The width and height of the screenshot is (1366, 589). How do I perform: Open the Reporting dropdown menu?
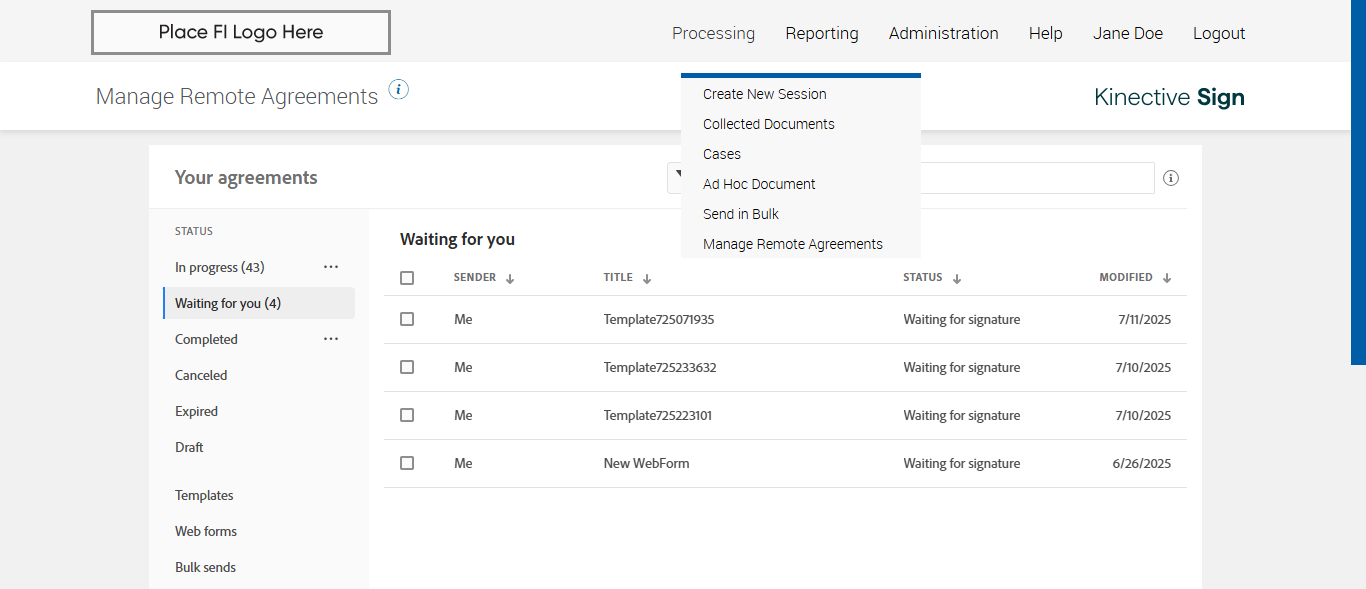[821, 33]
